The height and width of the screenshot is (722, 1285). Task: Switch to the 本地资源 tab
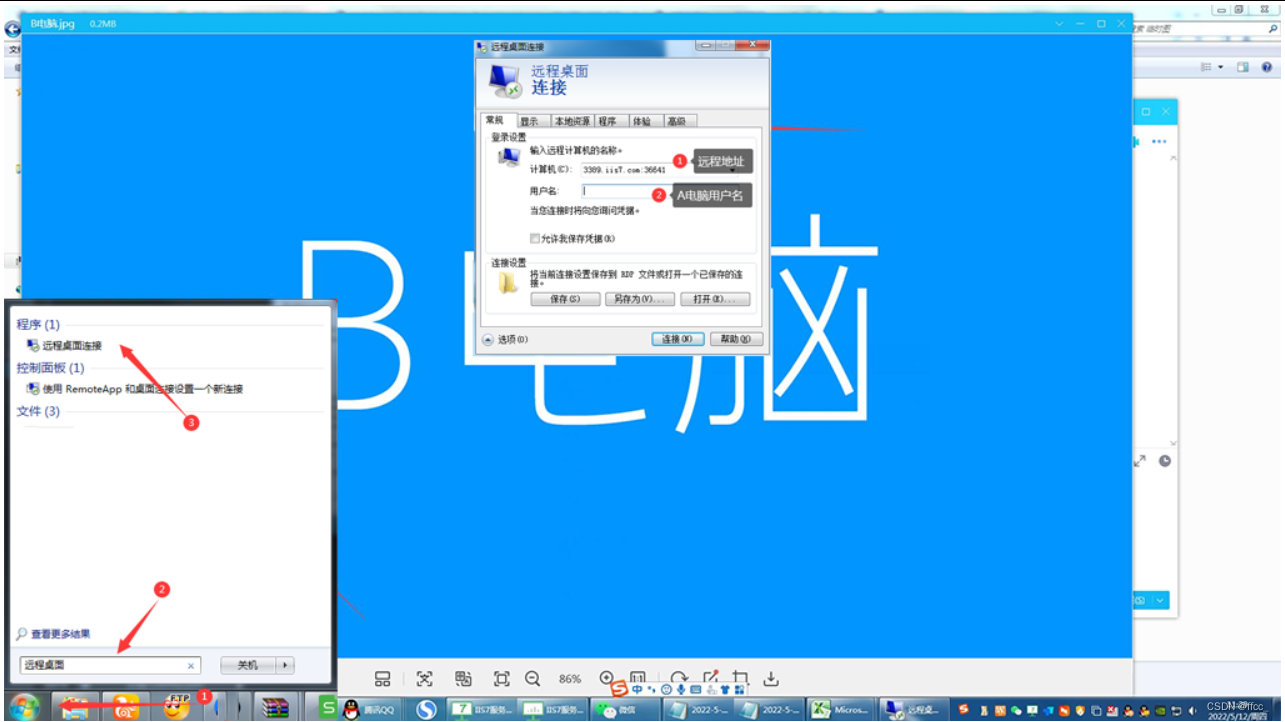572,121
